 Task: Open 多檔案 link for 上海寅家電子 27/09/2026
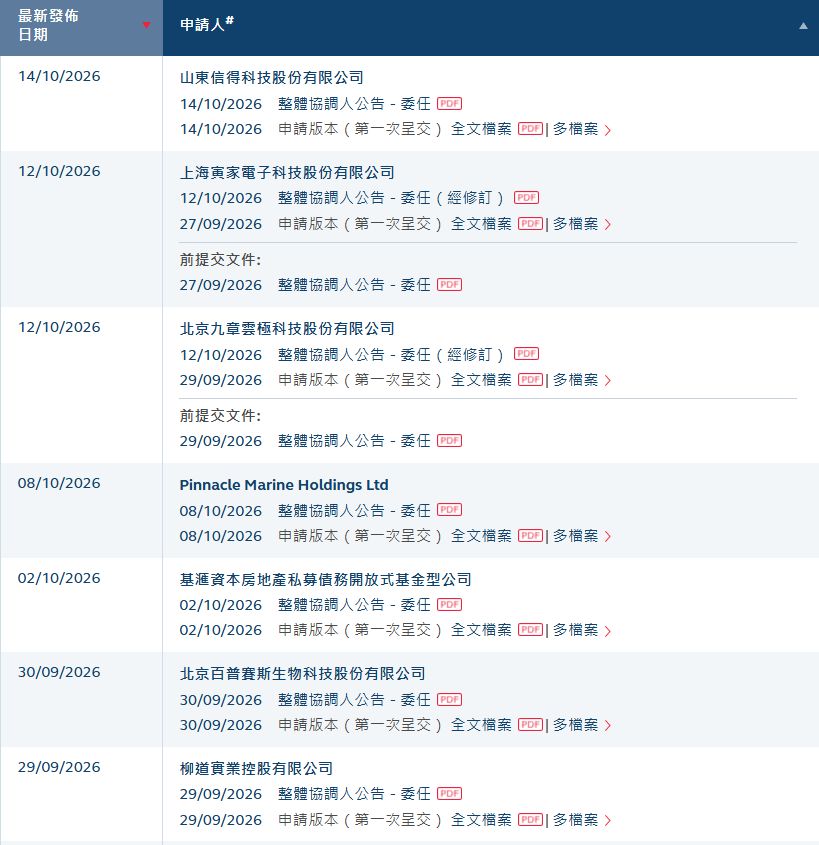tap(575, 224)
